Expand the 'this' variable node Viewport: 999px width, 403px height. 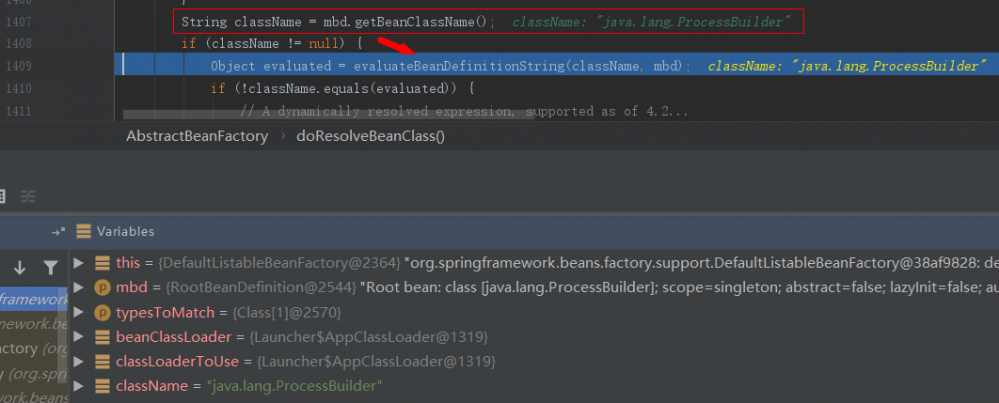(x=78, y=263)
